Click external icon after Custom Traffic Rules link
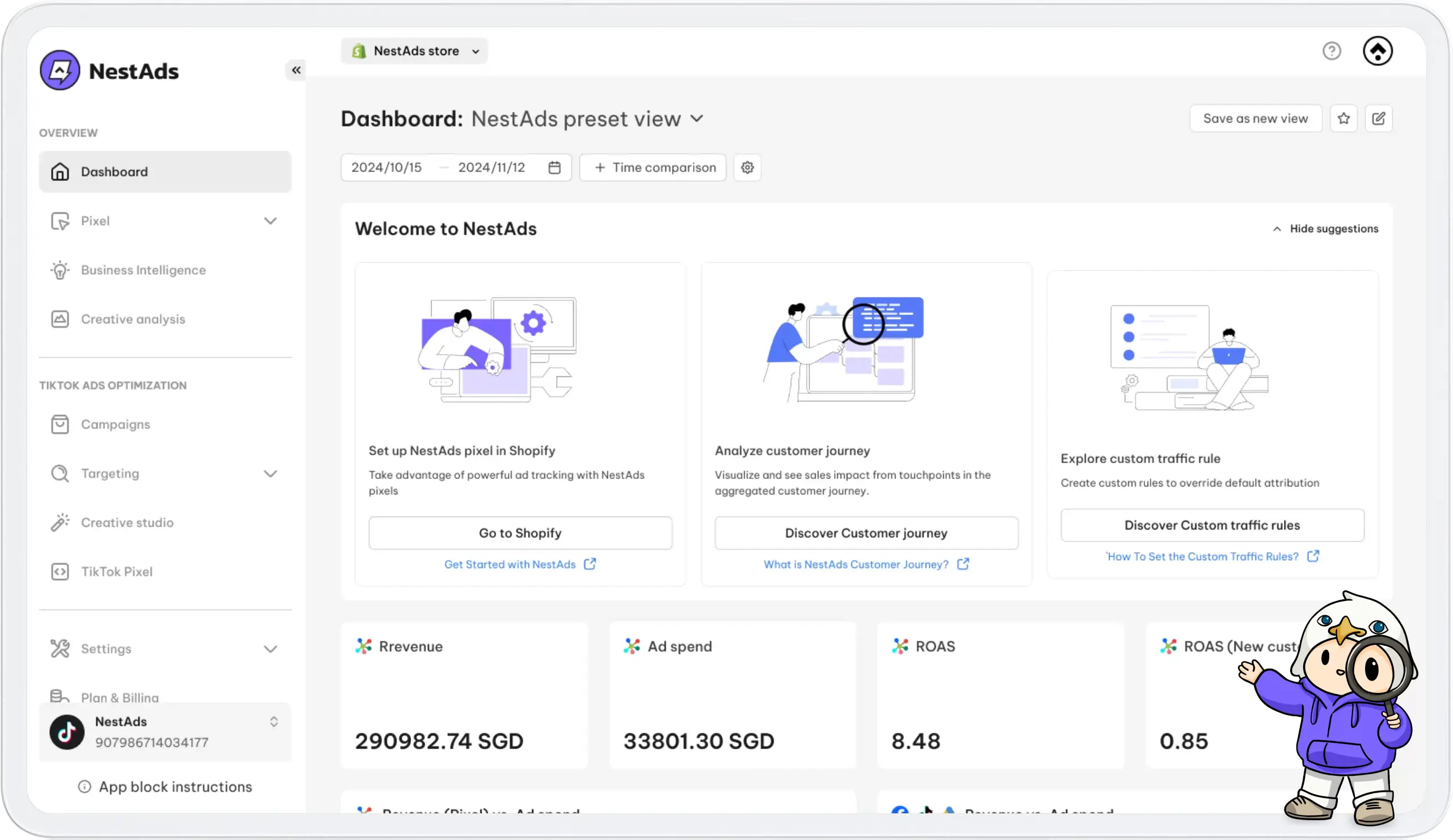 tap(1313, 556)
